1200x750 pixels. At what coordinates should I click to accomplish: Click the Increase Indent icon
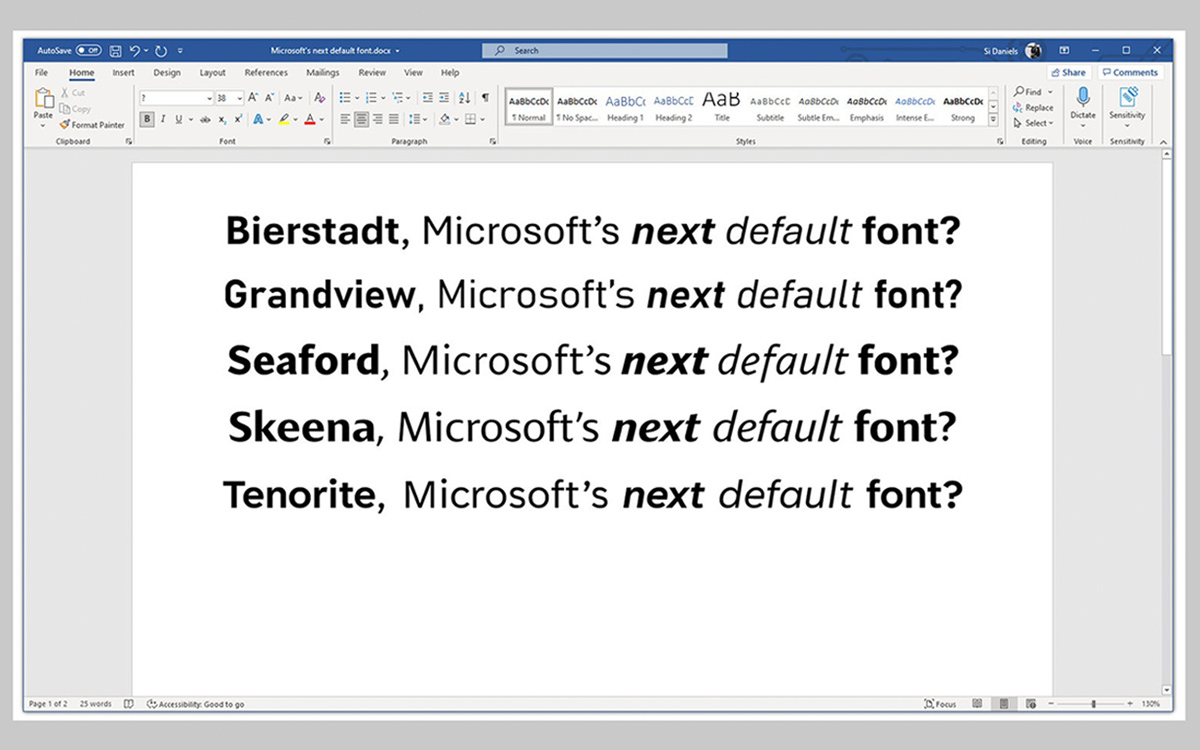coord(443,98)
